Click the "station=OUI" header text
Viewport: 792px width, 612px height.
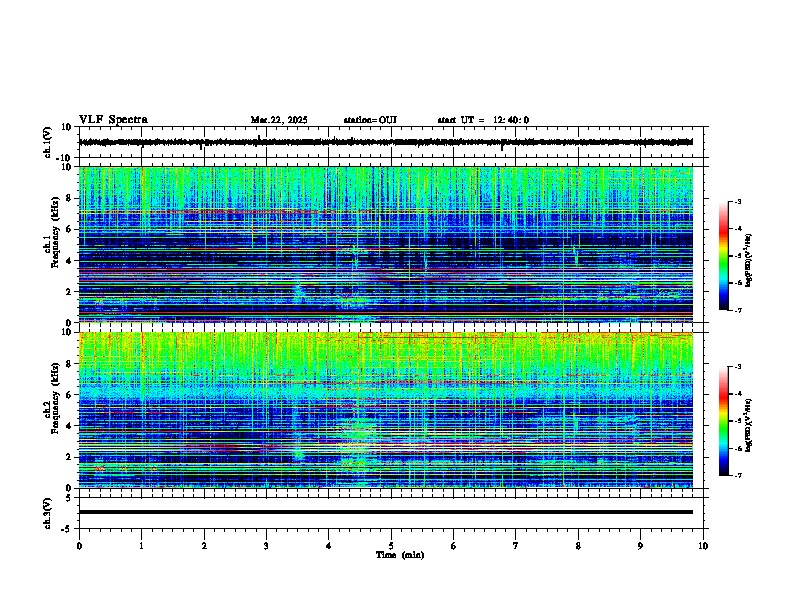[x=370, y=120]
